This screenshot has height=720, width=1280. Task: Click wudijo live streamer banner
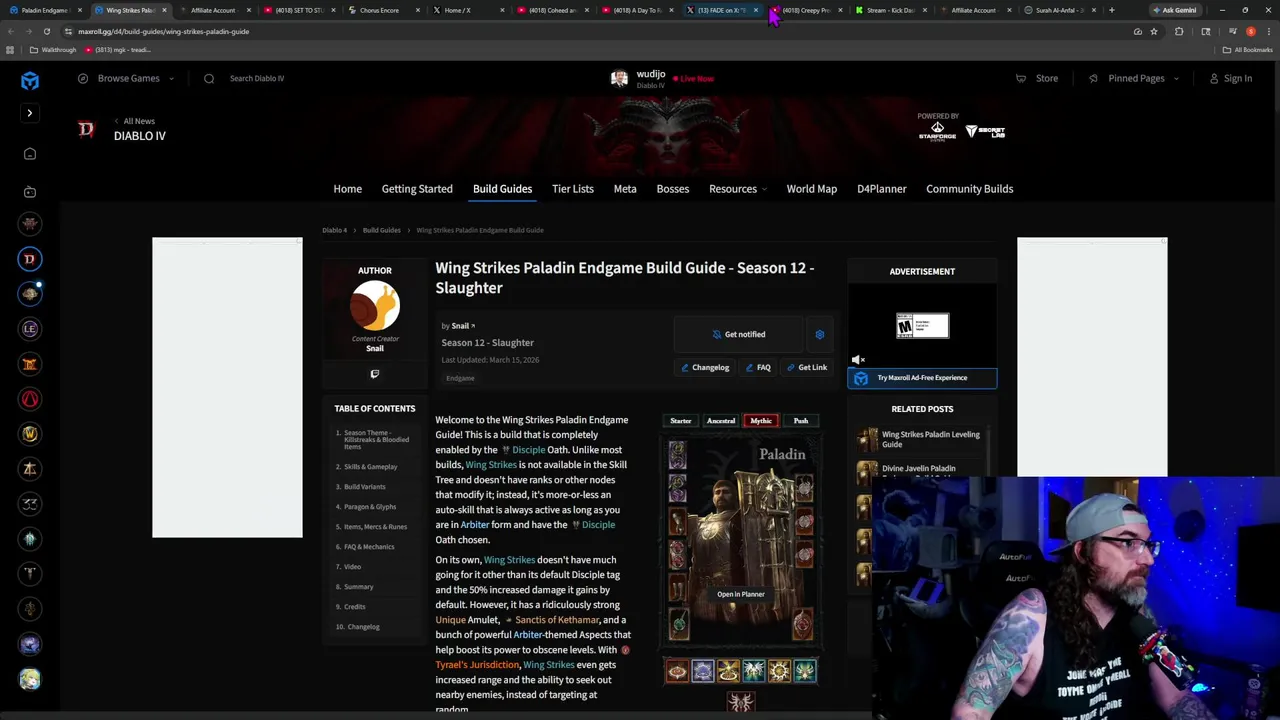pos(662,78)
